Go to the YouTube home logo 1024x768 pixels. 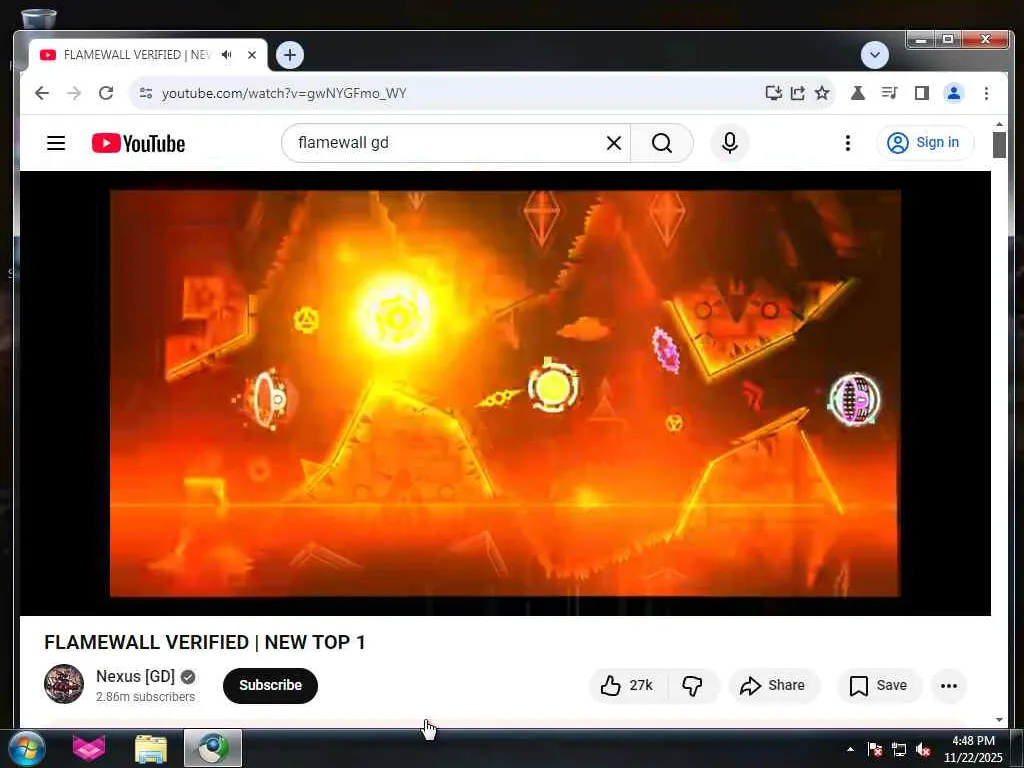click(138, 143)
